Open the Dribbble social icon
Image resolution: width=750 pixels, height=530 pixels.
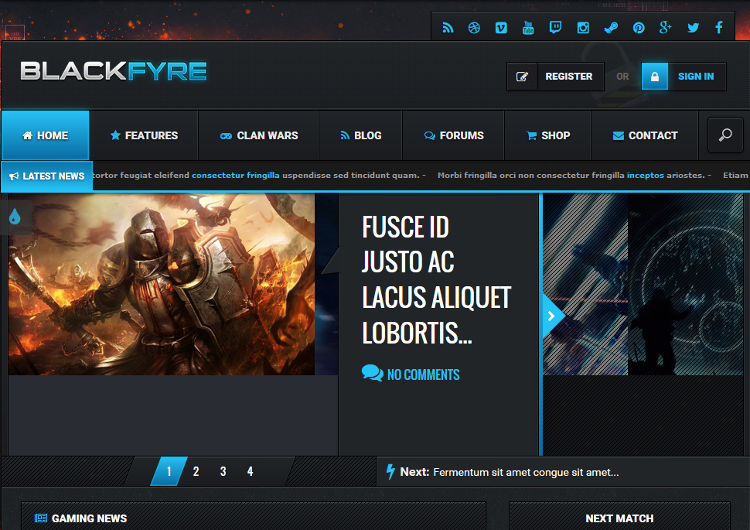tap(474, 28)
